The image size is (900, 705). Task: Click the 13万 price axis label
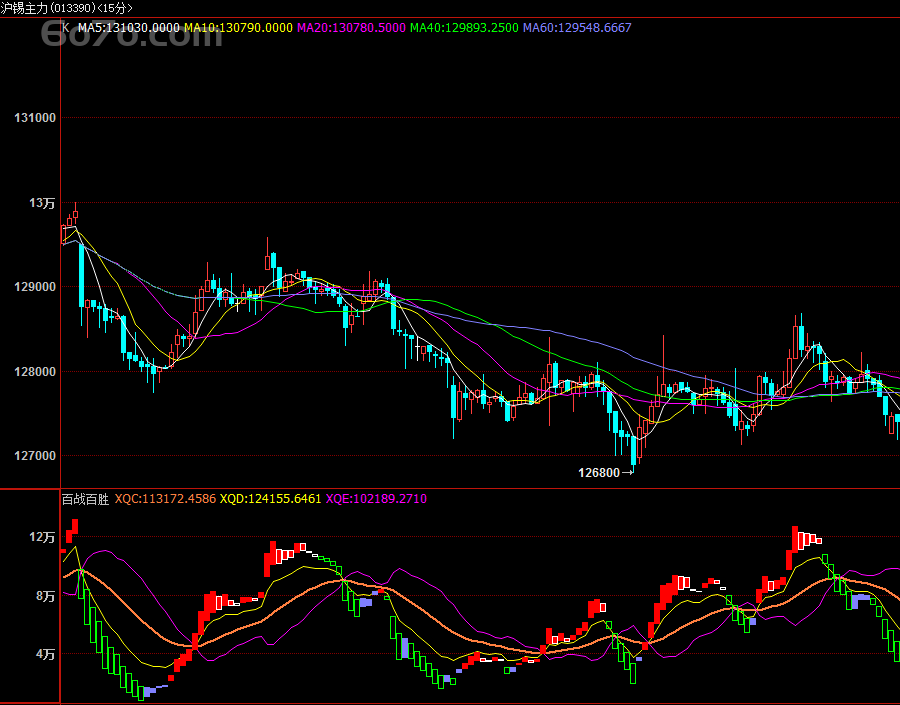pos(42,203)
